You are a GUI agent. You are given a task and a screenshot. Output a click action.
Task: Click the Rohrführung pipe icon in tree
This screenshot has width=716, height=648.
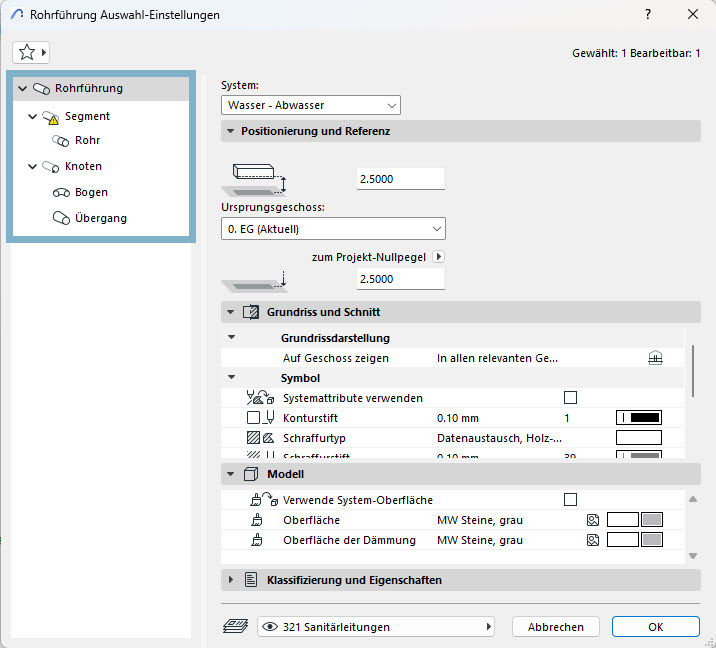pyautogui.click(x=42, y=89)
